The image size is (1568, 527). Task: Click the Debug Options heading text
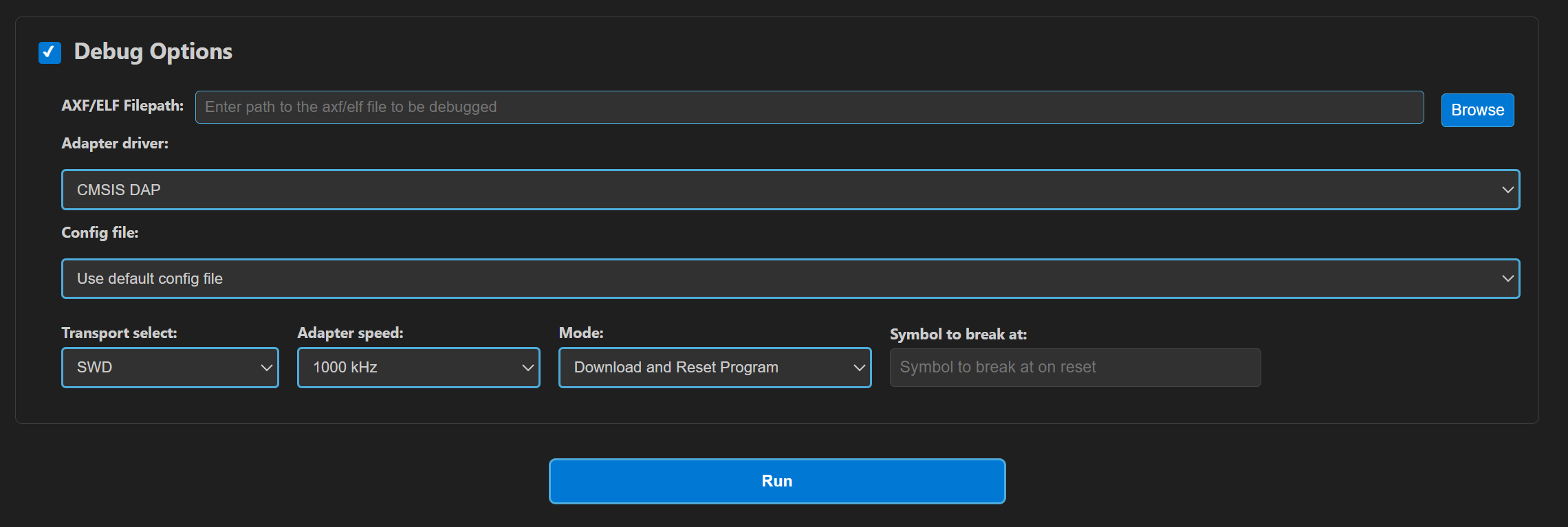153,52
